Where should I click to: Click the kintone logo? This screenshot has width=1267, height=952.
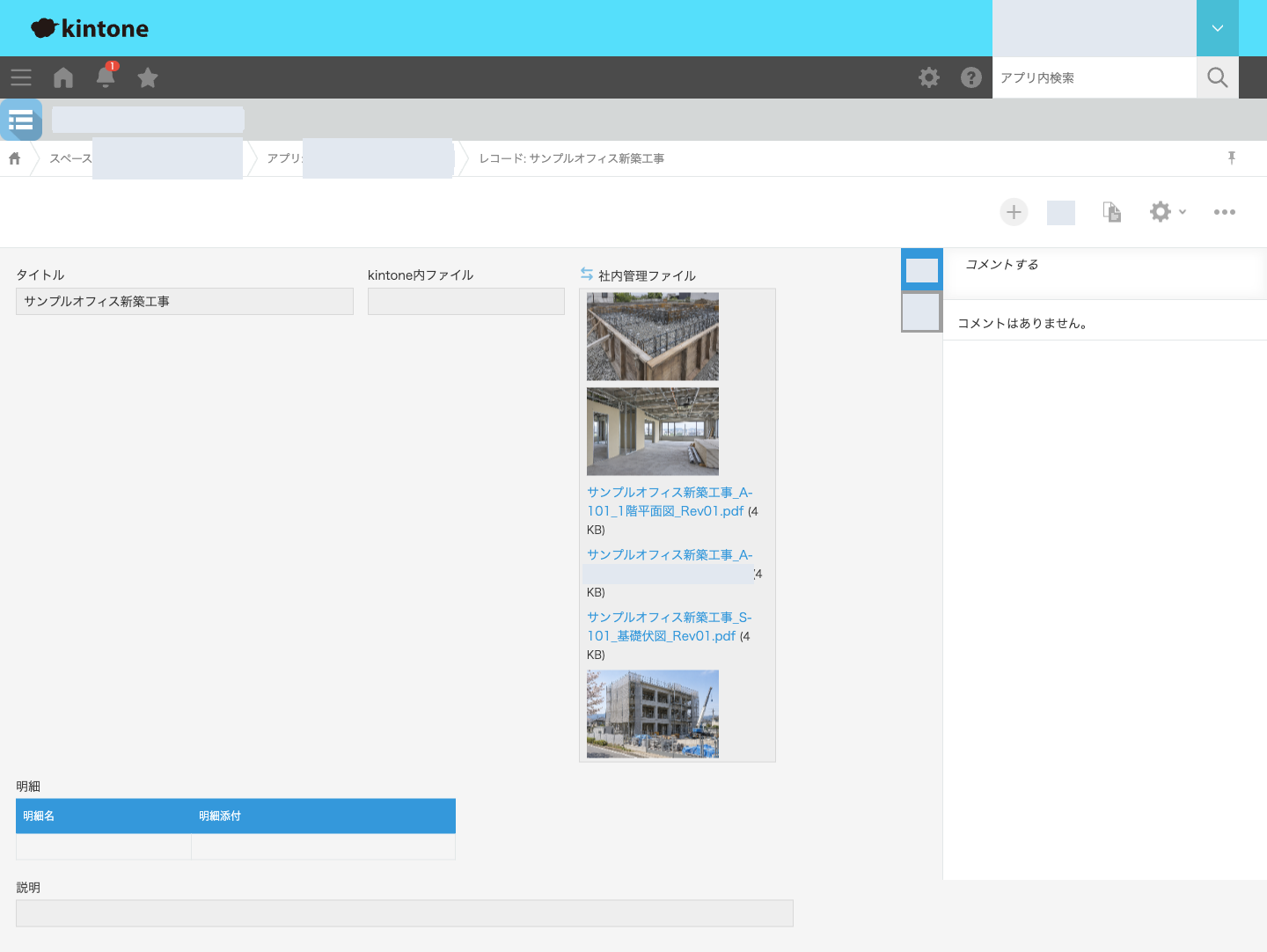[x=90, y=28]
